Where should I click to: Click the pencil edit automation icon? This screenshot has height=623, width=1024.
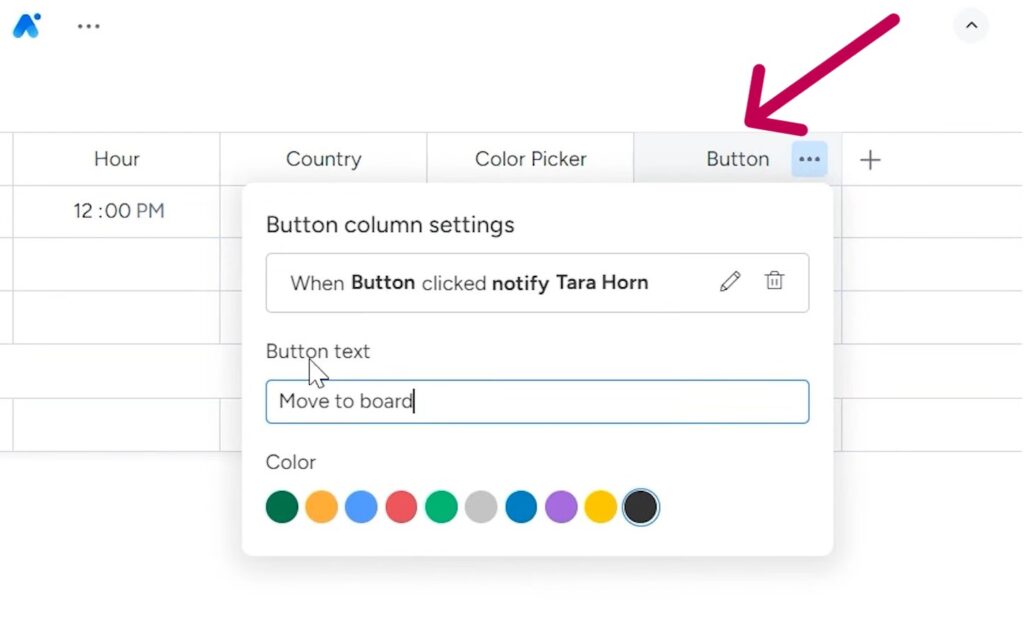pos(730,282)
